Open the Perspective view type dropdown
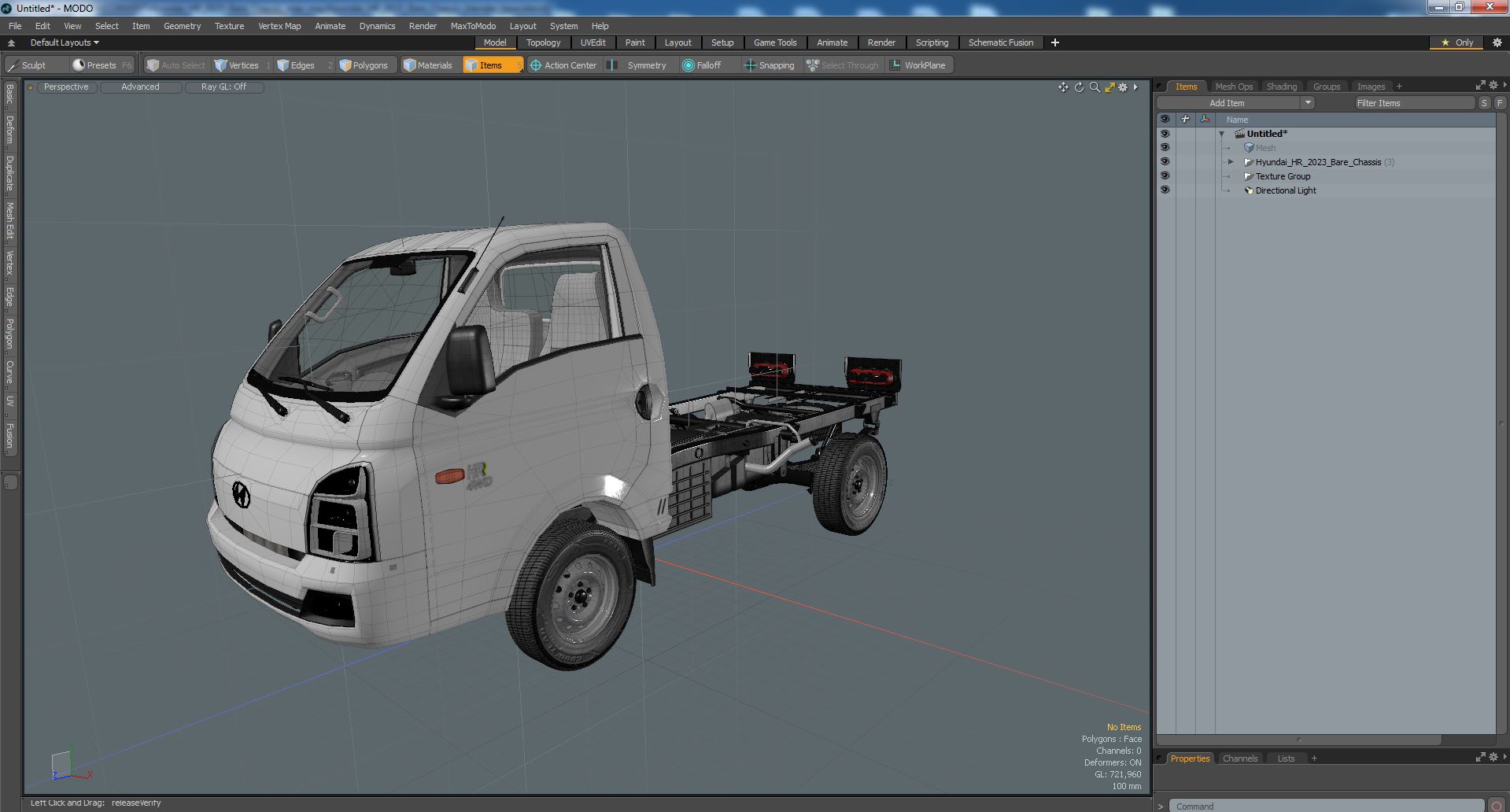Screen dimensions: 1510x812 (66, 87)
